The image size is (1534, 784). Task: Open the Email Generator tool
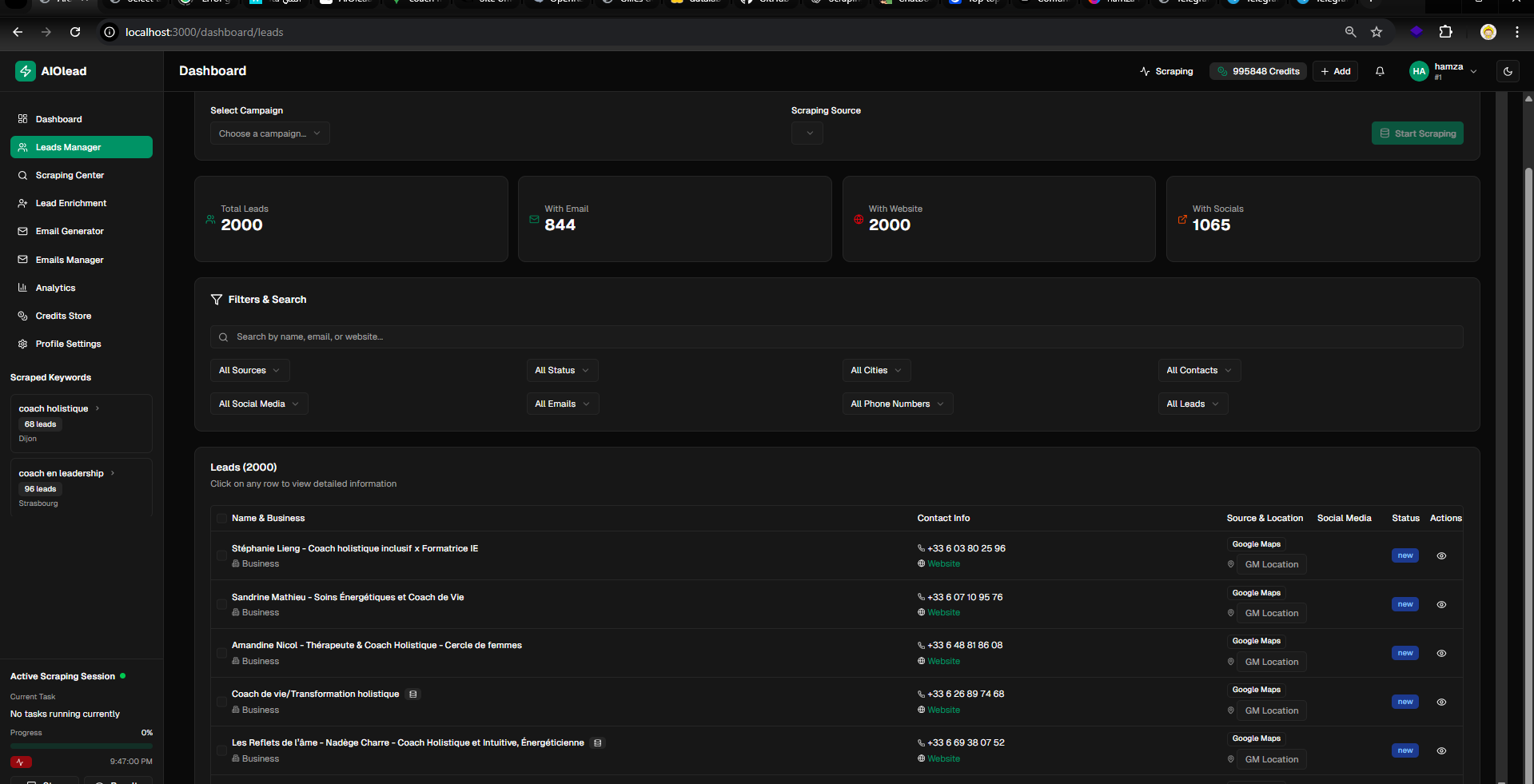(x=70, y=231)
